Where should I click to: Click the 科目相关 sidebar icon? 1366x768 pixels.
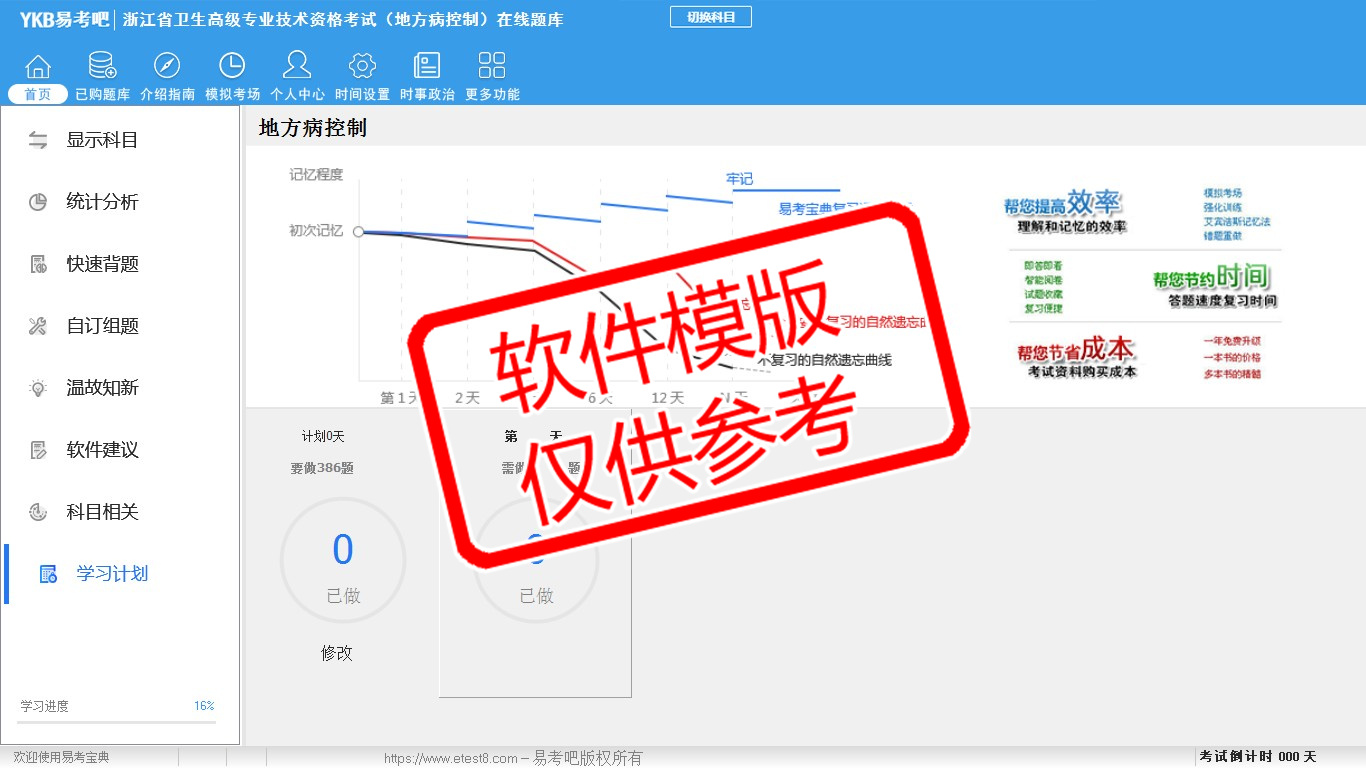(38, 512)
